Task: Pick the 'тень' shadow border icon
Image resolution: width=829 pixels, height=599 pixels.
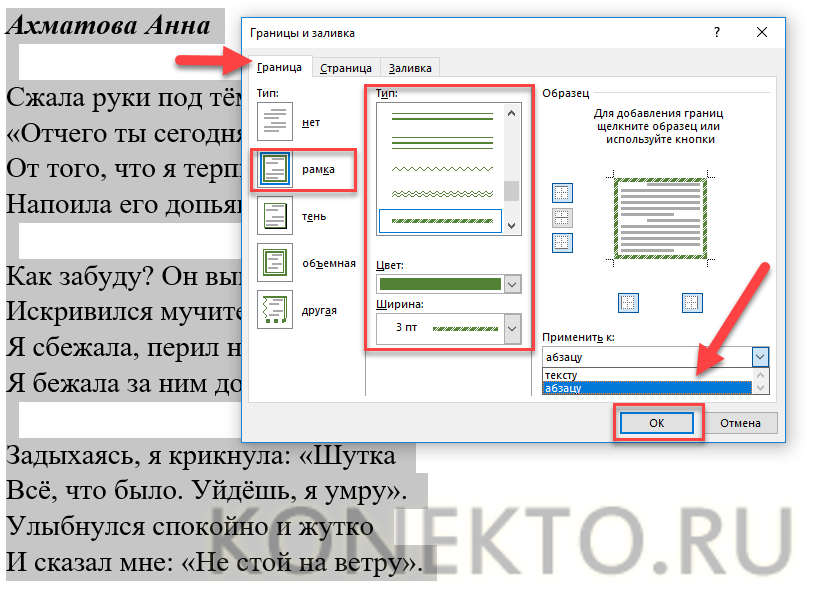Action: coord(273,216)
